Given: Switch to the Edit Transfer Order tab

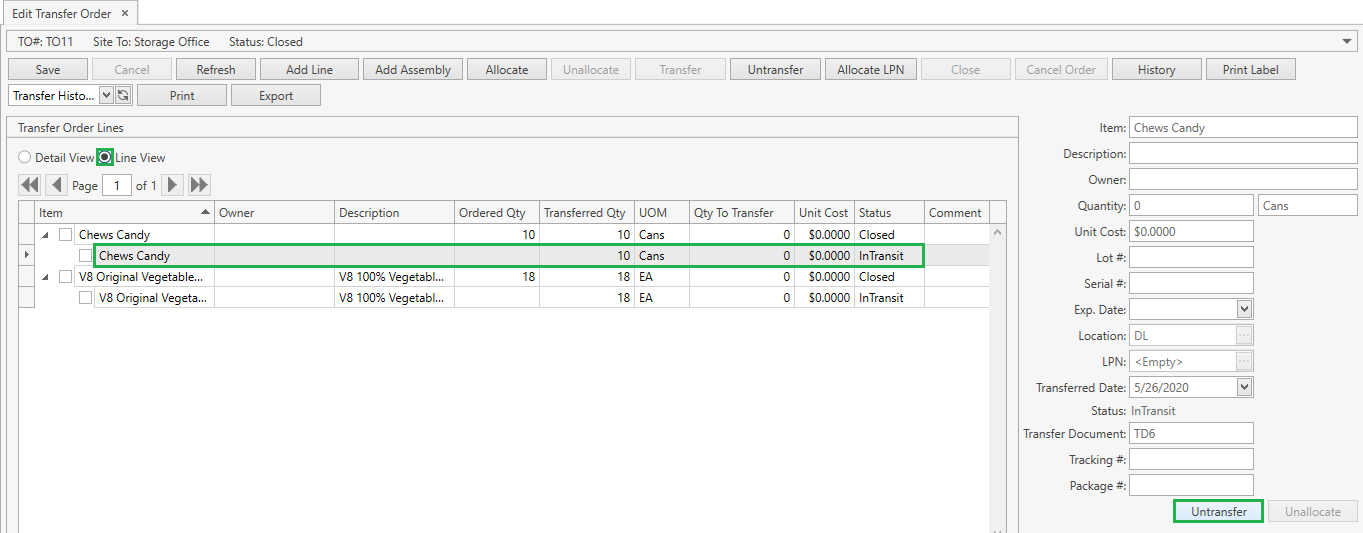Looking at the screenshot, I should (x=61, y=14).
